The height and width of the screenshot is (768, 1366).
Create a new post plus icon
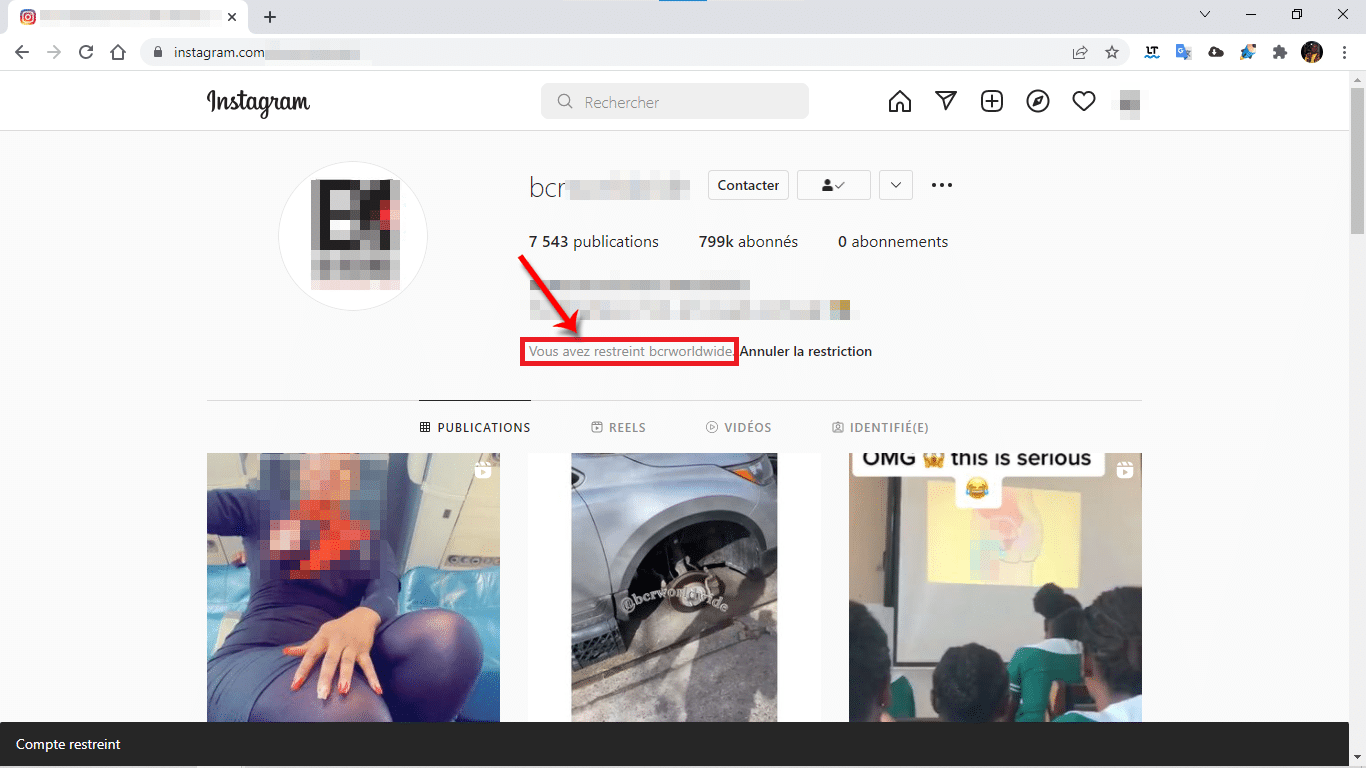coord(992,102)
